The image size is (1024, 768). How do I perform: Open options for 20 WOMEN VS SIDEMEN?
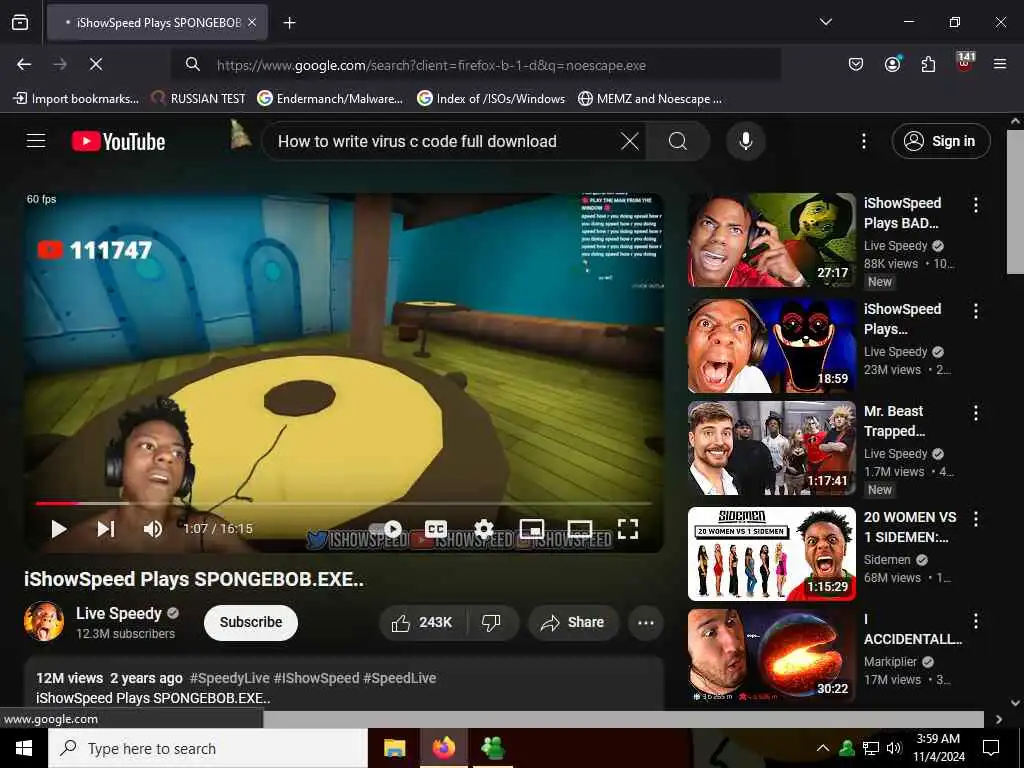point(976,519)
